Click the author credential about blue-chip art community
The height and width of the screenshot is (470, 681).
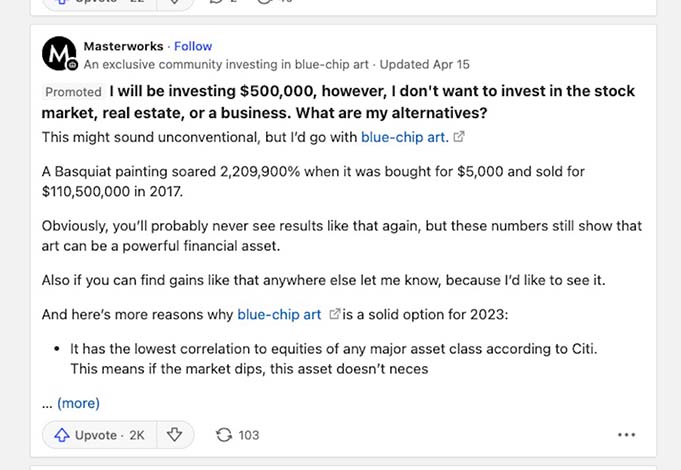point(226,64)
